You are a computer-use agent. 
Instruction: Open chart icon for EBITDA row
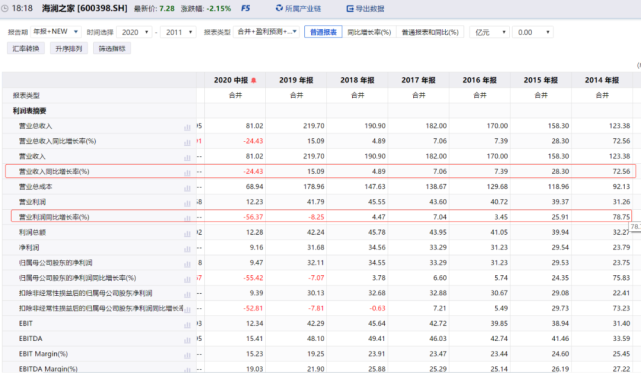tap(187, 339)
